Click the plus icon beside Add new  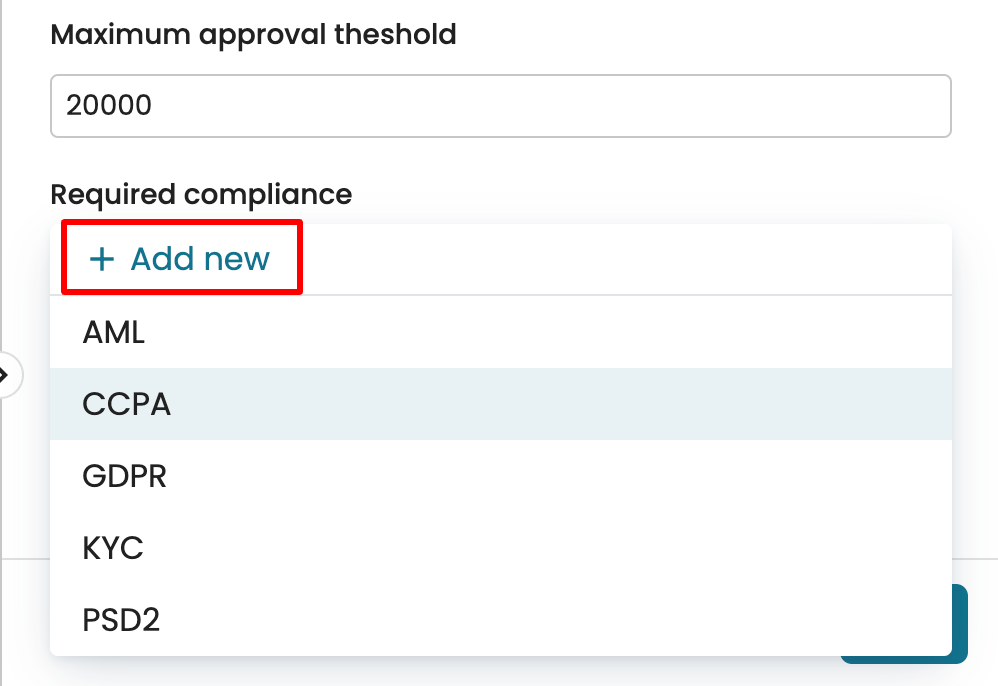point(101,260)
